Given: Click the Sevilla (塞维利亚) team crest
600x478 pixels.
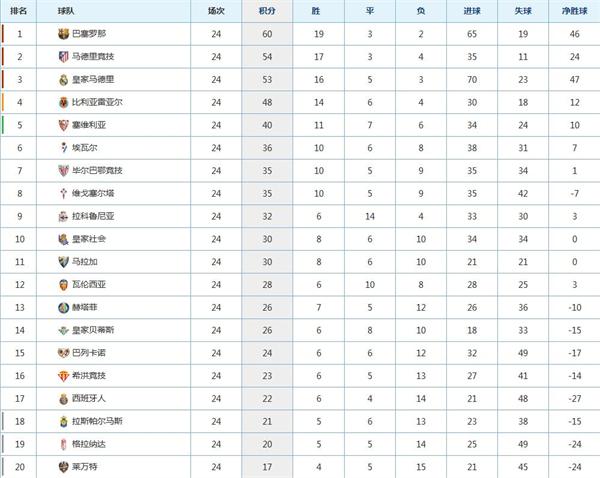Looking at the screenshot, I should [64, 125].
